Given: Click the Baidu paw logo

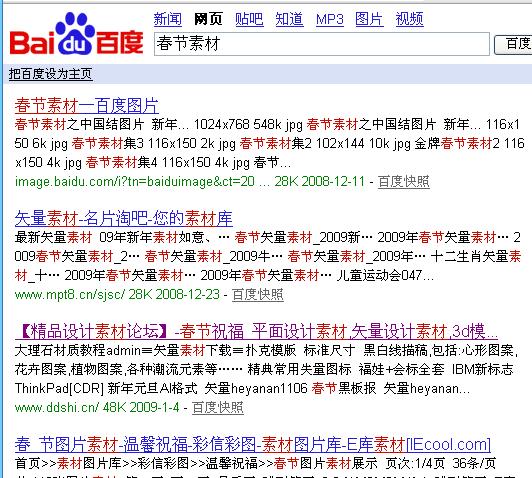Looking at the screenshot, I should [x=76, y=33].
